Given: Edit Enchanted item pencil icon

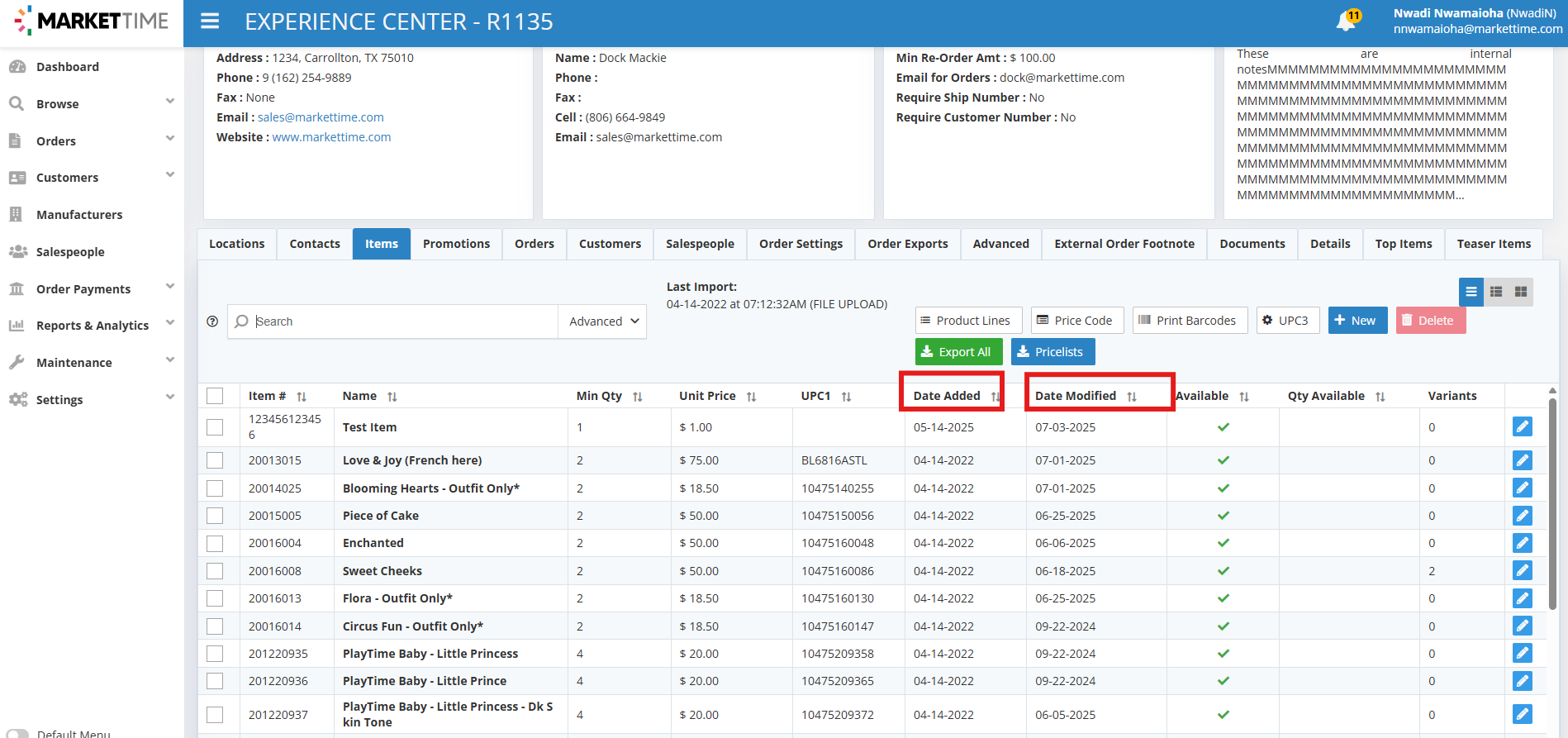Looking at the screenshot, I should tap(1523, 543).
